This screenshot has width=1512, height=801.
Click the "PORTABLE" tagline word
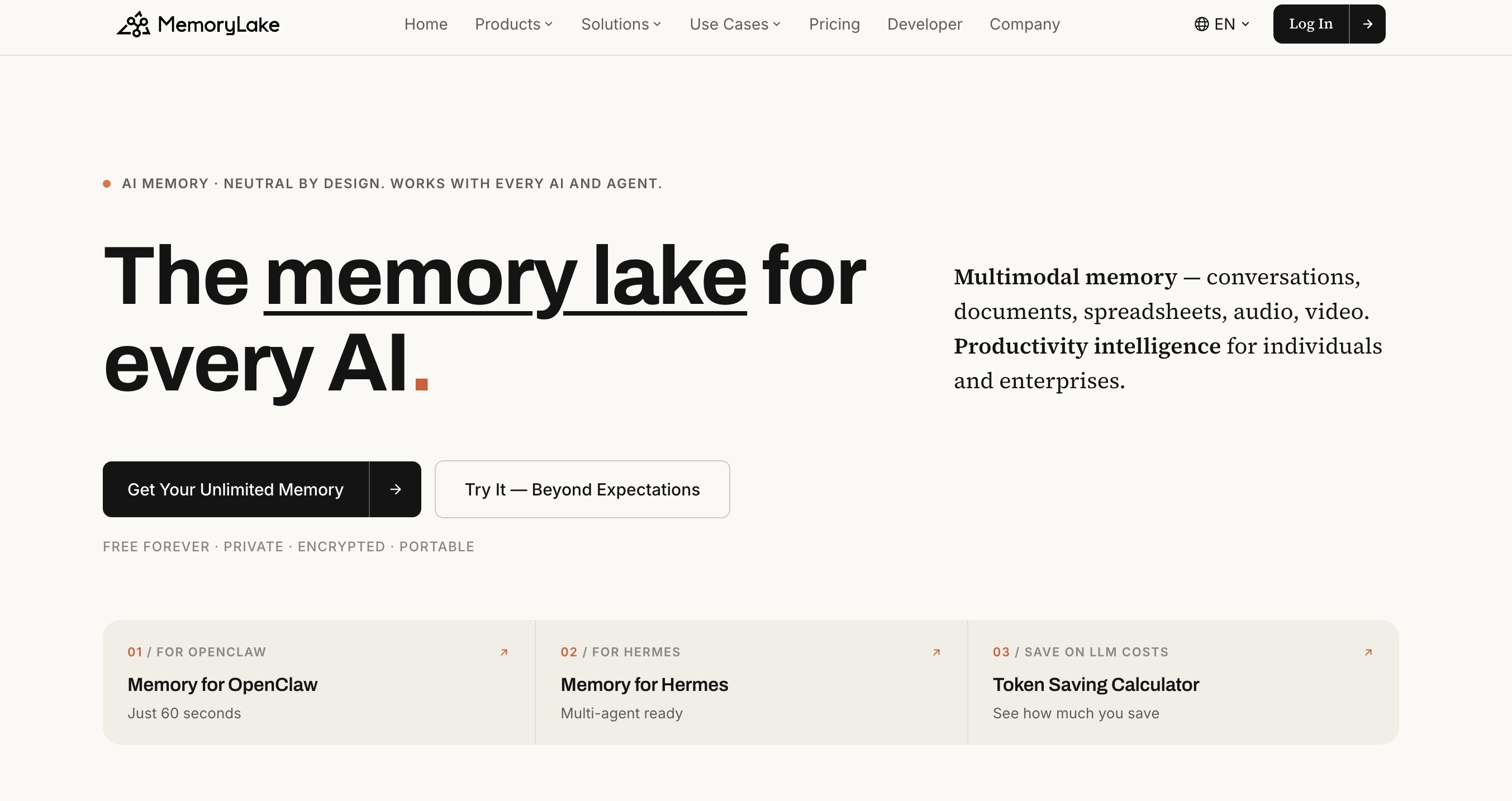point(437,546)
